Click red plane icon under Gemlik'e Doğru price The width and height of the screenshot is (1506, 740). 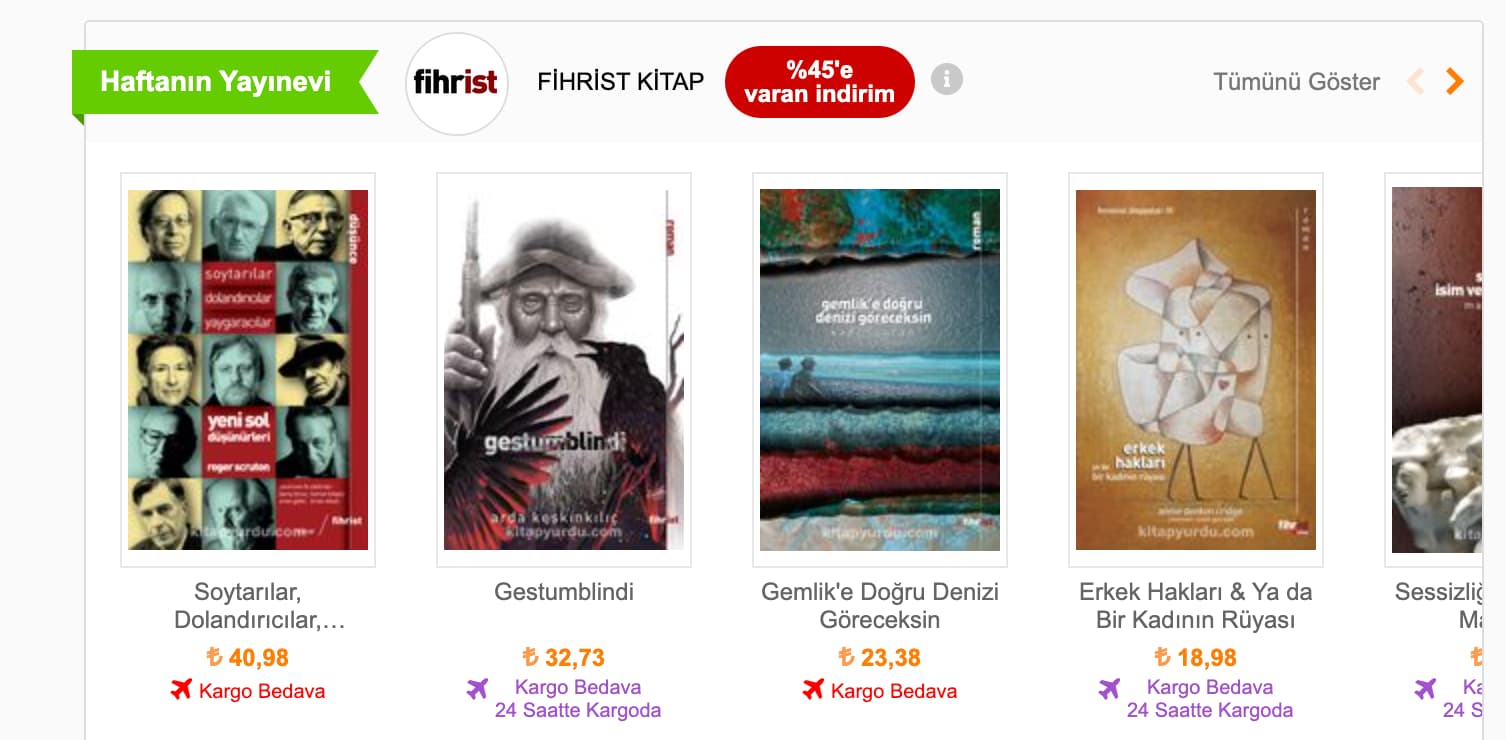[813, 689]
